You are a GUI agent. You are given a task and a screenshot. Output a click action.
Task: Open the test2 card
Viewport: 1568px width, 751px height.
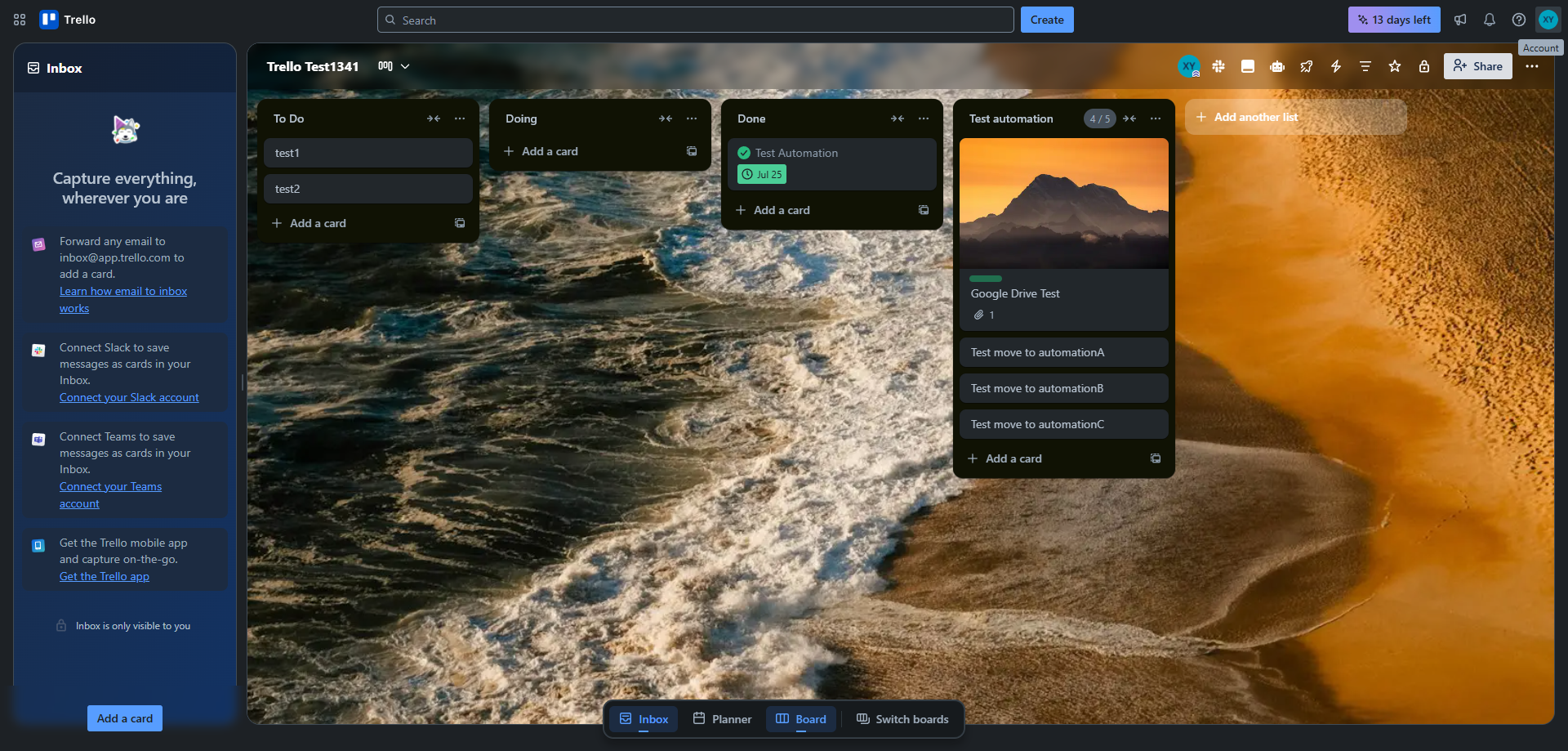[x=368, y=189]
